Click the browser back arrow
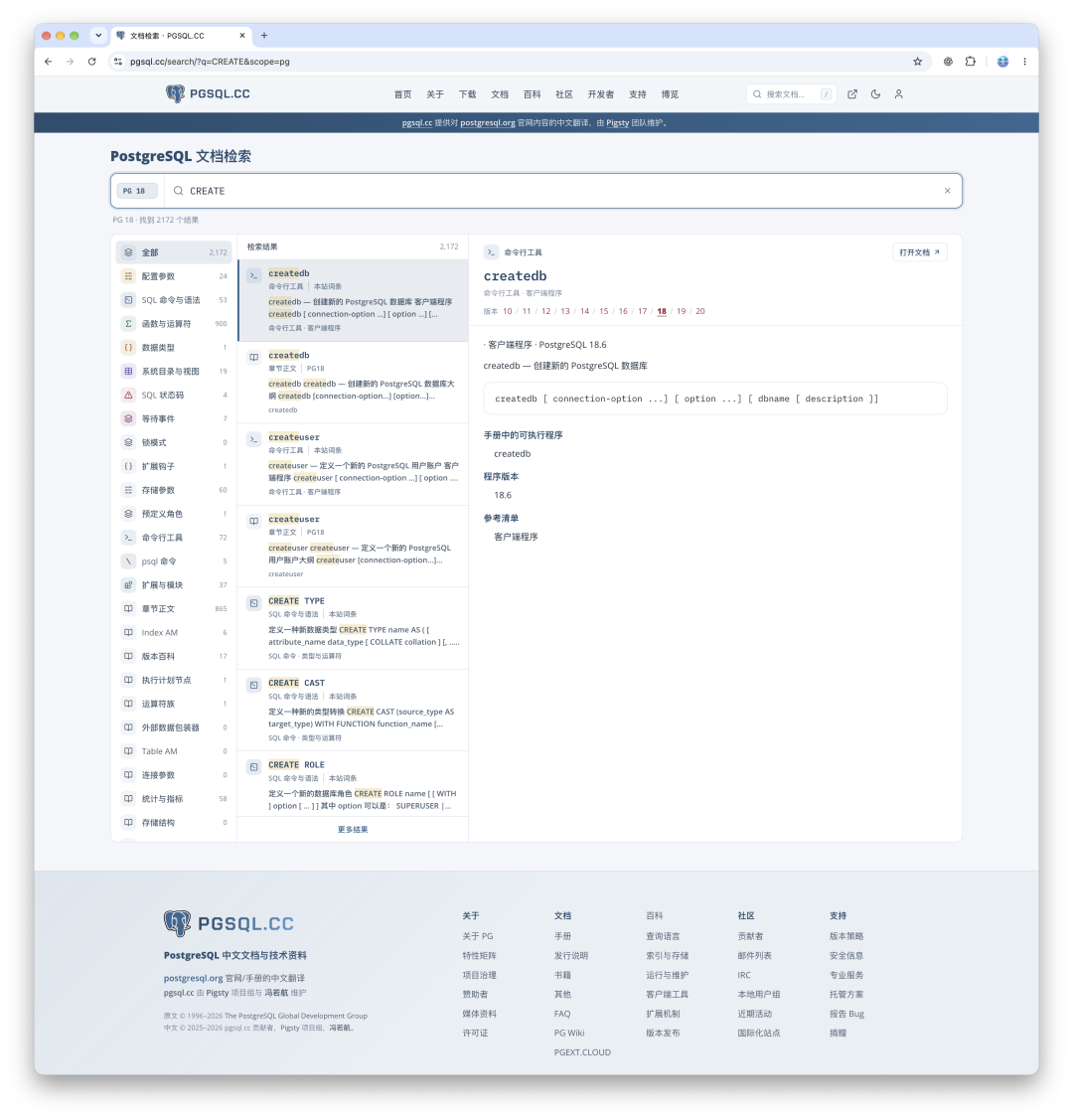 (x=49, y=62)
